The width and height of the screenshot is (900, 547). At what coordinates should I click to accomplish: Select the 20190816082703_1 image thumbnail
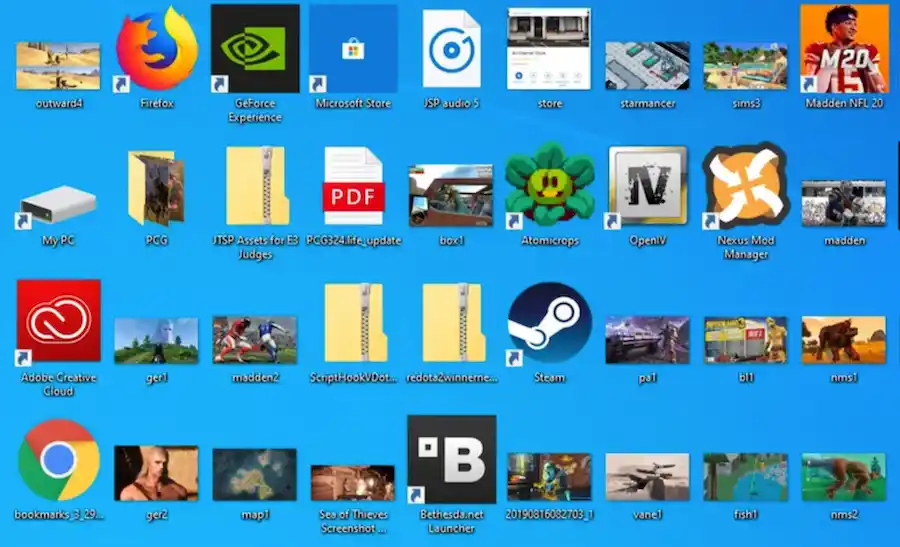point(549,478)
